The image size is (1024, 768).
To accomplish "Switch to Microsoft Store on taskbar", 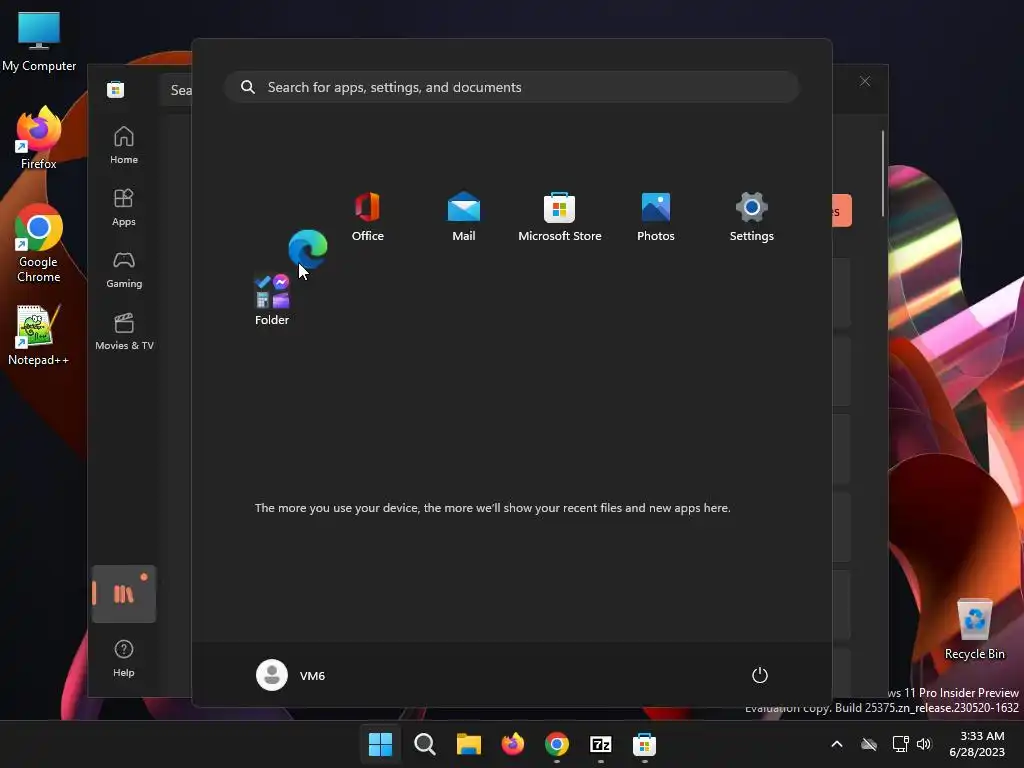I will (x=644, y=744).
